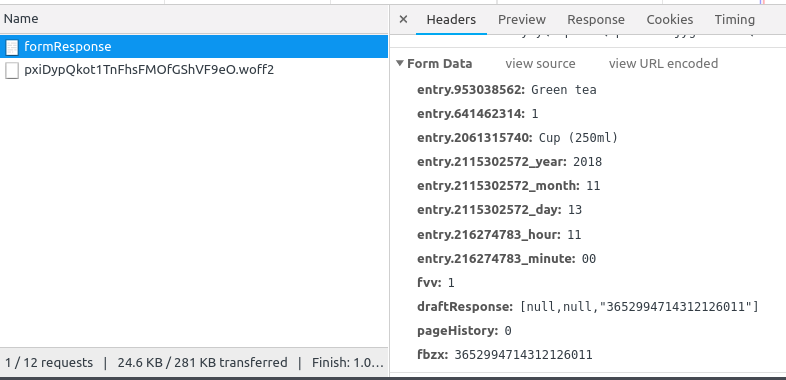This screenshot has width=786, height=380.
Task: Select the formResponse request row
Action: point(194,47)
